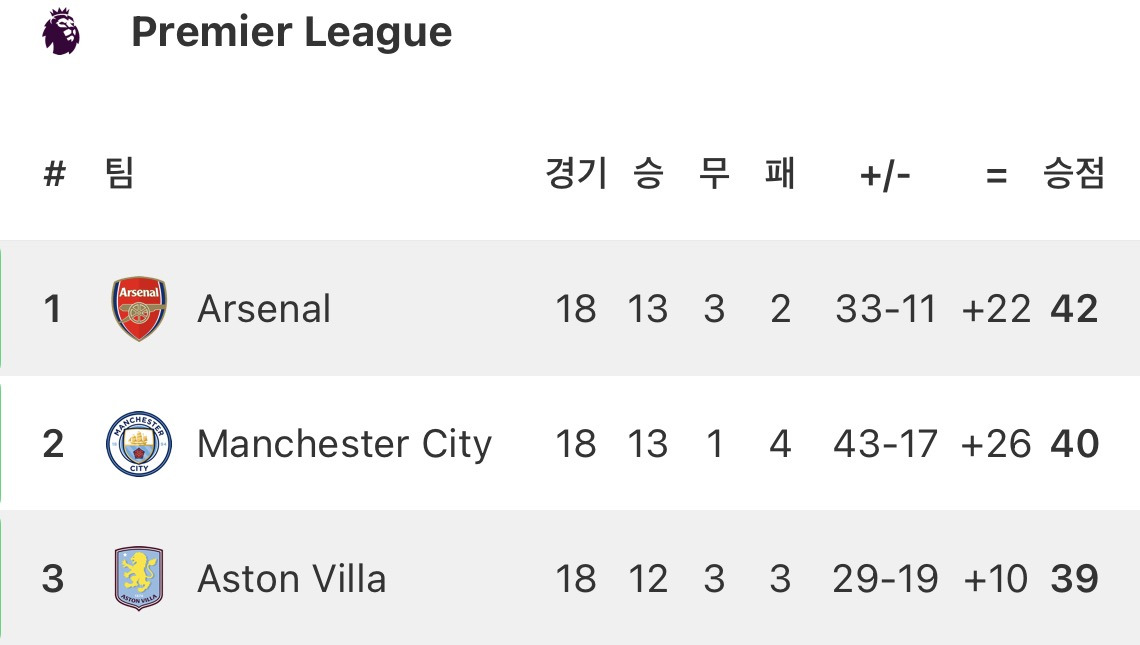Sort by the 패 losses column header
This screenshot has height=645, width=1140.
click(x=780, y=175)
